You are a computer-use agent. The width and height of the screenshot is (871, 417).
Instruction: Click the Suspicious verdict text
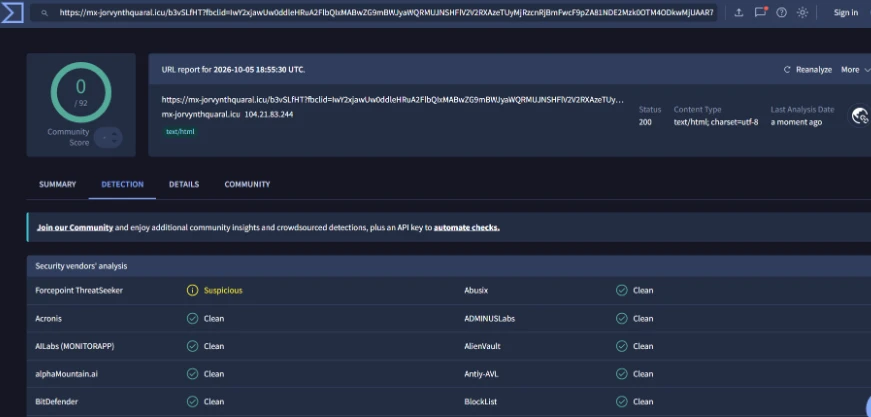223,290
